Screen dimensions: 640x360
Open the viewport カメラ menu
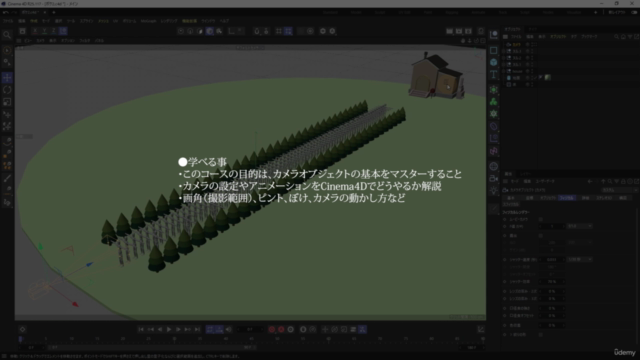point(40,41)
